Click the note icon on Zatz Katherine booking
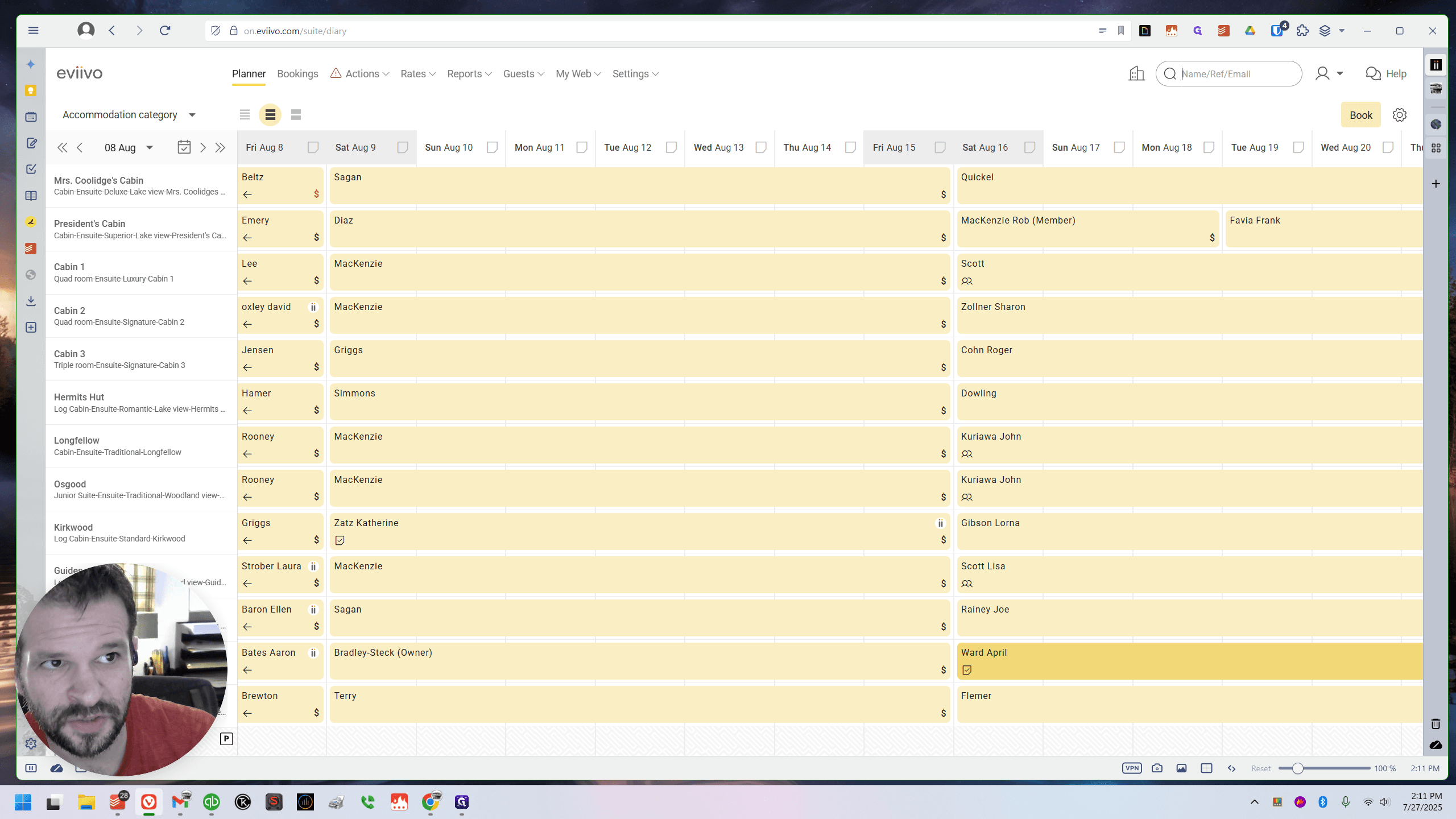This screenshot has width=1456, height=819. tap(340, 540)
